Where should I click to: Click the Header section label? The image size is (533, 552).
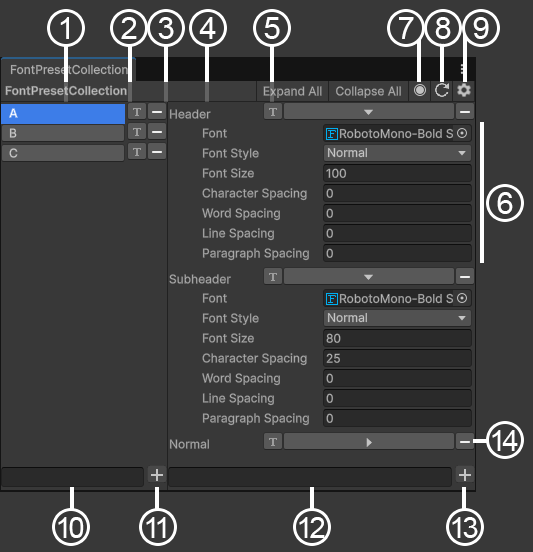(x=190, y=114)
